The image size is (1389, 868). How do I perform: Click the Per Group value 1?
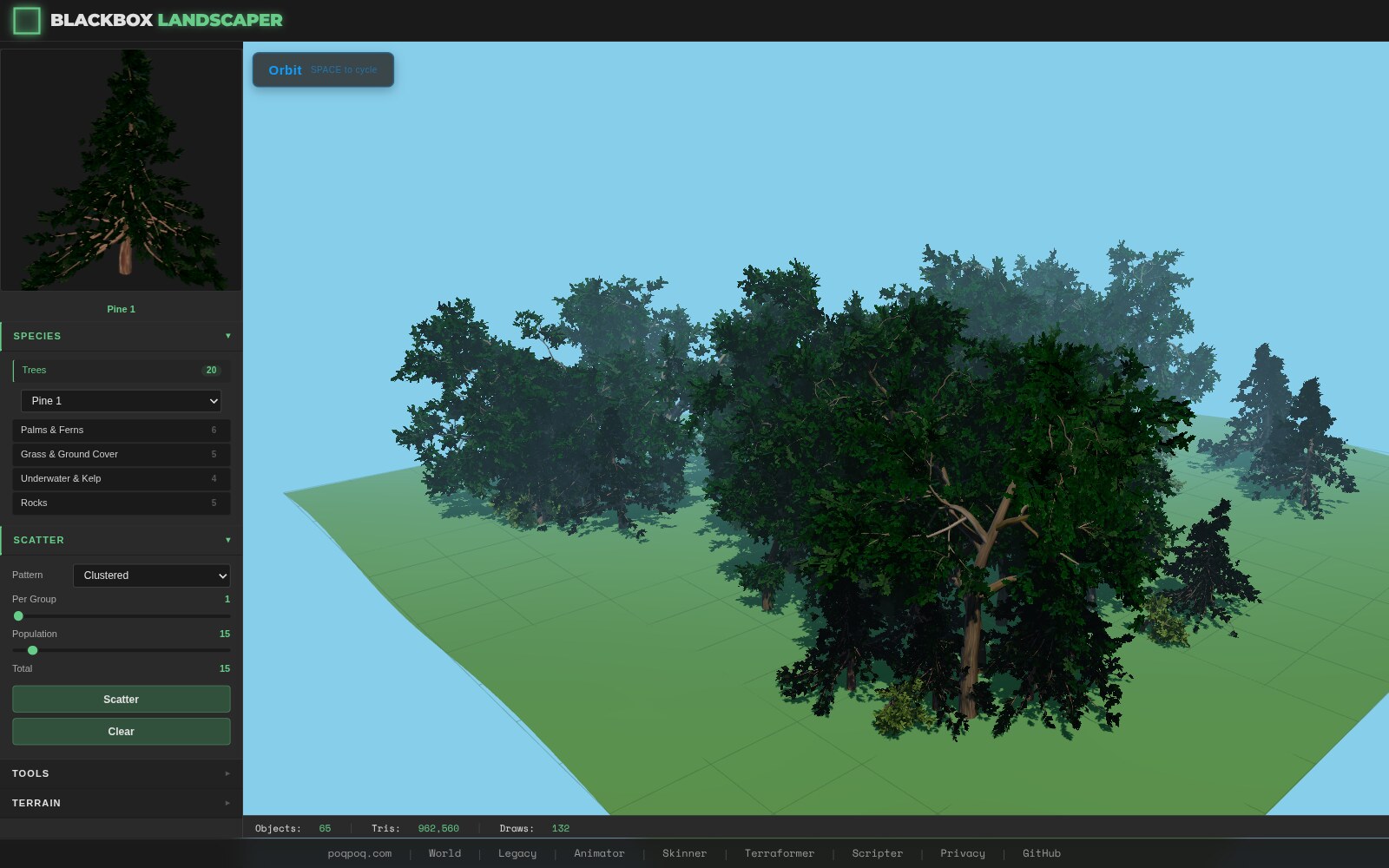(227, 599)
